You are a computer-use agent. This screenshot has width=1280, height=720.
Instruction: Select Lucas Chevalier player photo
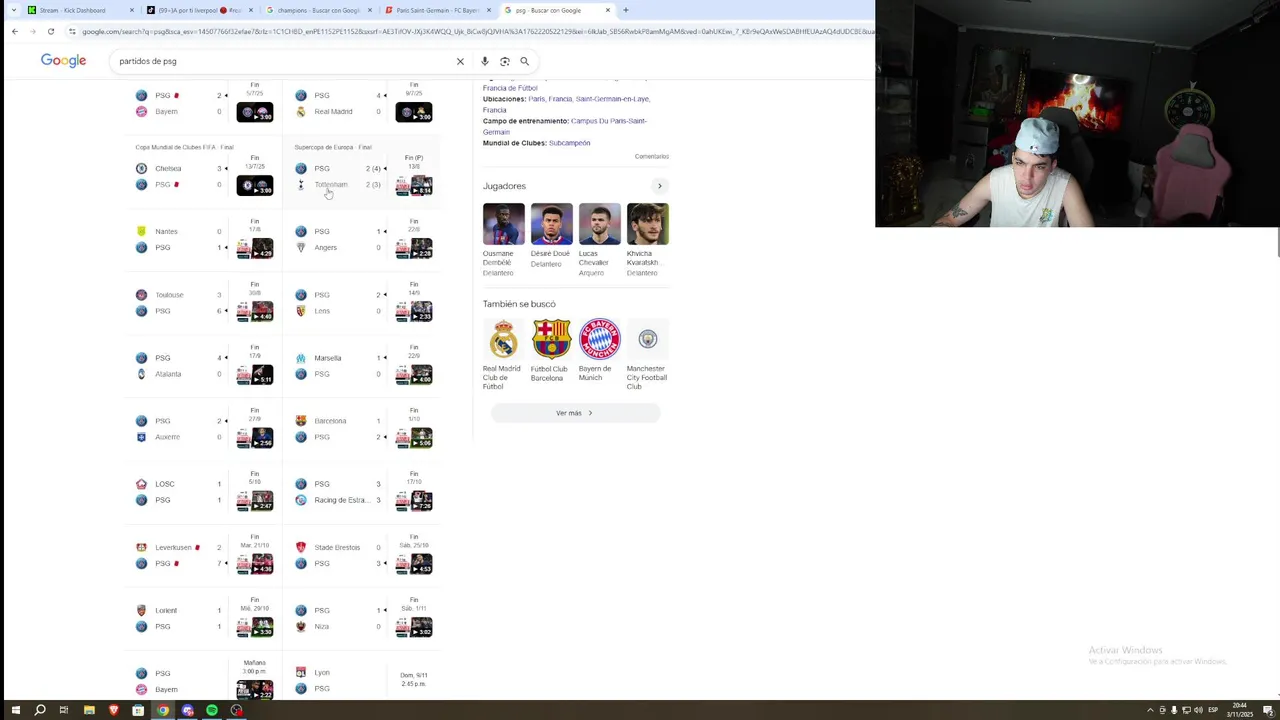click(599, 224)
